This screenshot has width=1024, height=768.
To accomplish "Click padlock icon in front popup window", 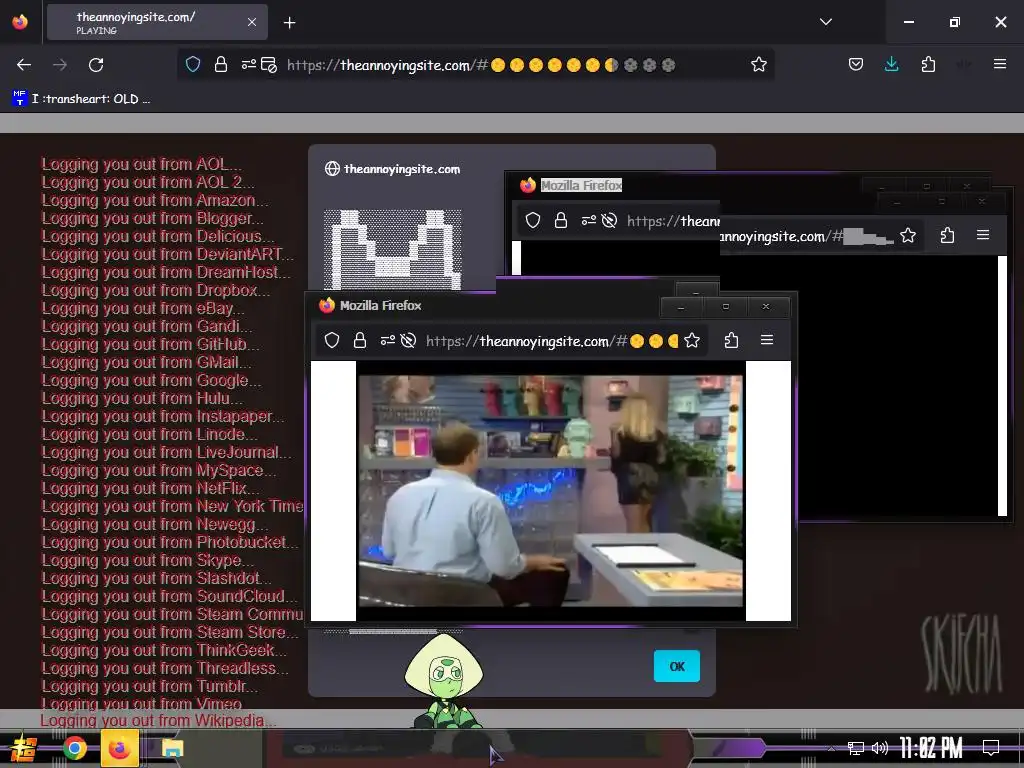I will click(360, 340).
